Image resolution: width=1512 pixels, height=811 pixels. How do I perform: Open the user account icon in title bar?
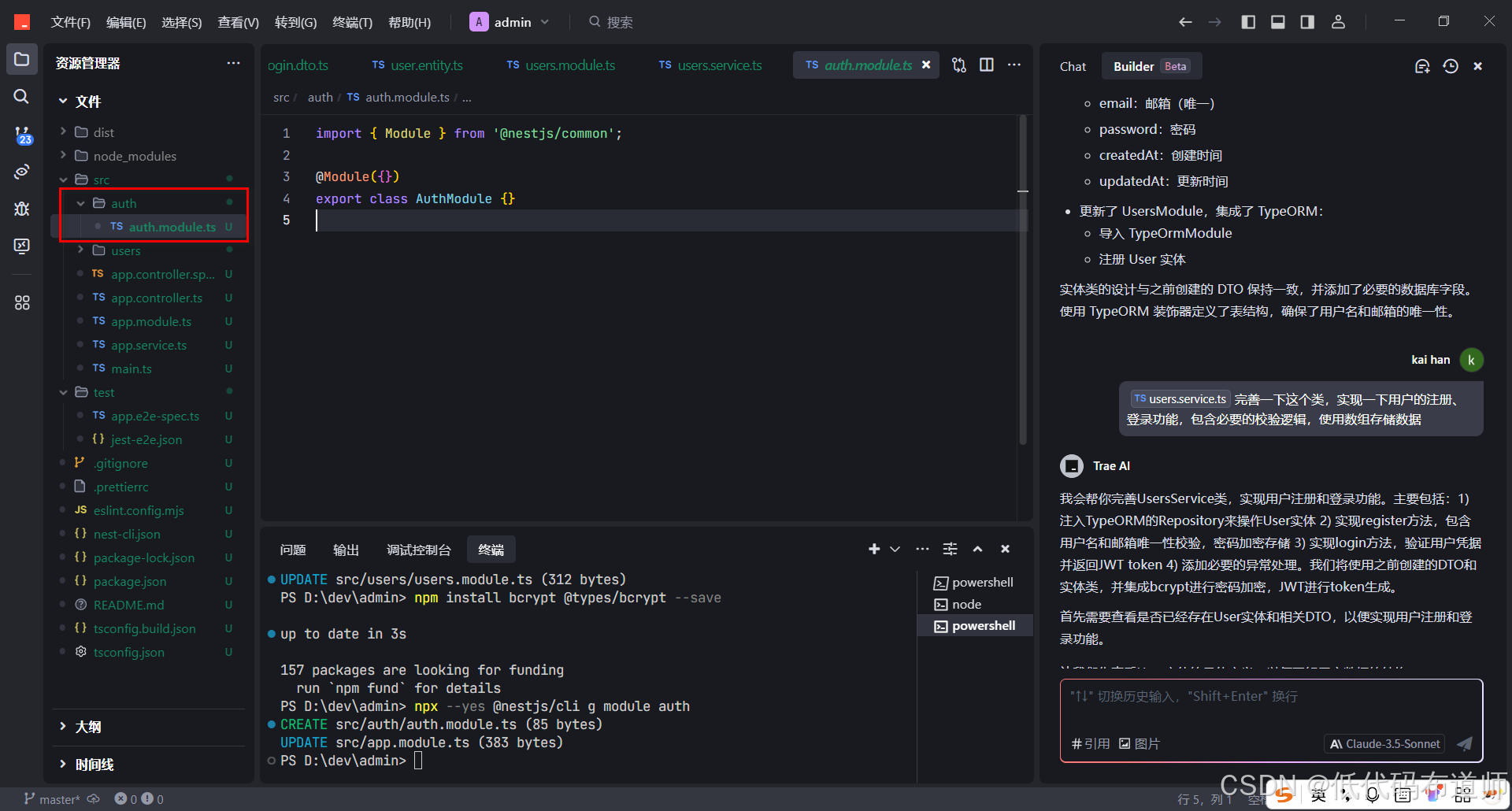click(1338, 22)
